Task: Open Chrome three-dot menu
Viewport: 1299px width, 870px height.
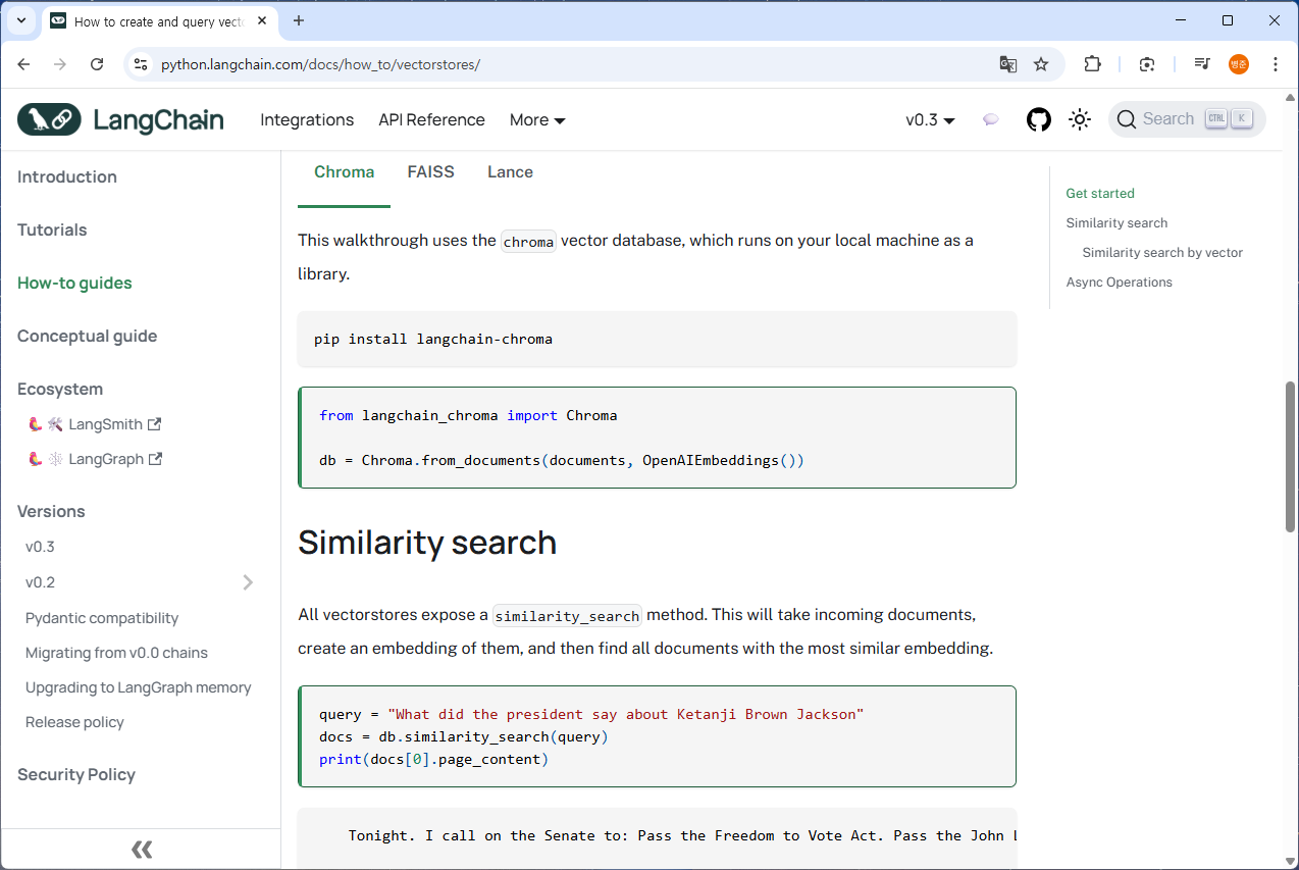Action: point(1275,64)
